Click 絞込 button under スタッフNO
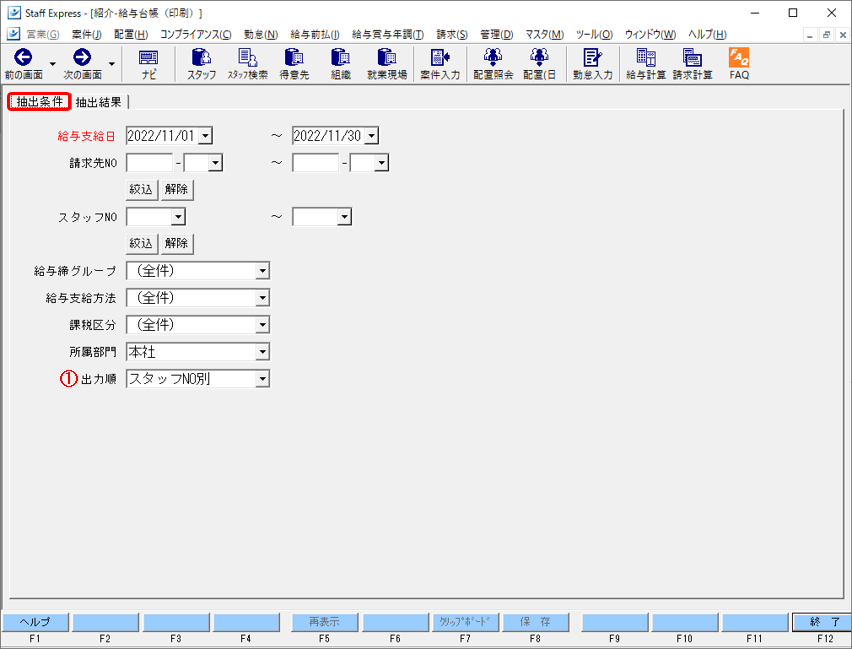Viewport: 852px width, 649px height. pos(141,244)
